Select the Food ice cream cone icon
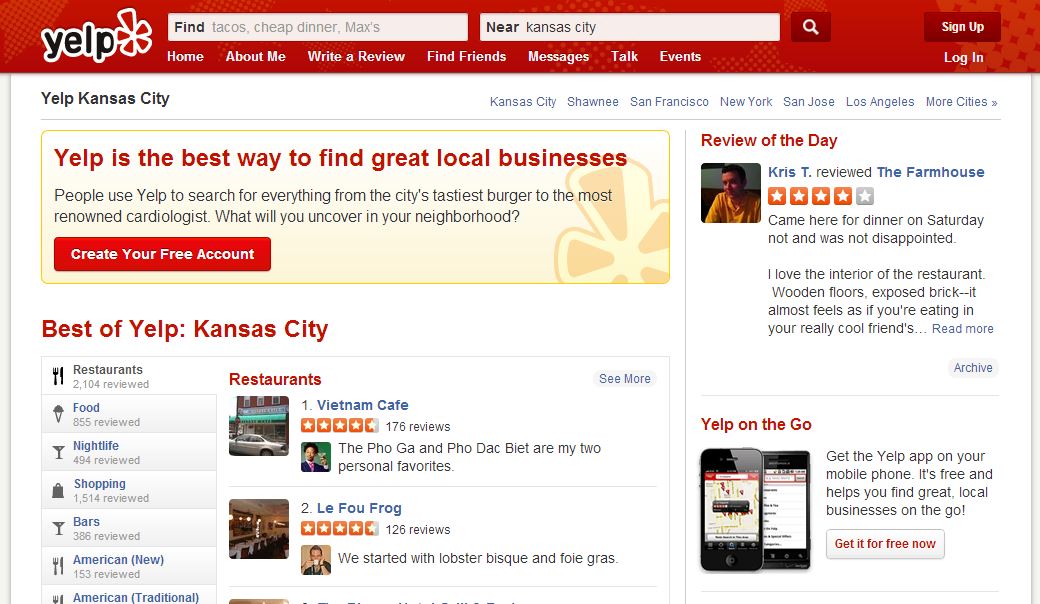 click(58, 414)
